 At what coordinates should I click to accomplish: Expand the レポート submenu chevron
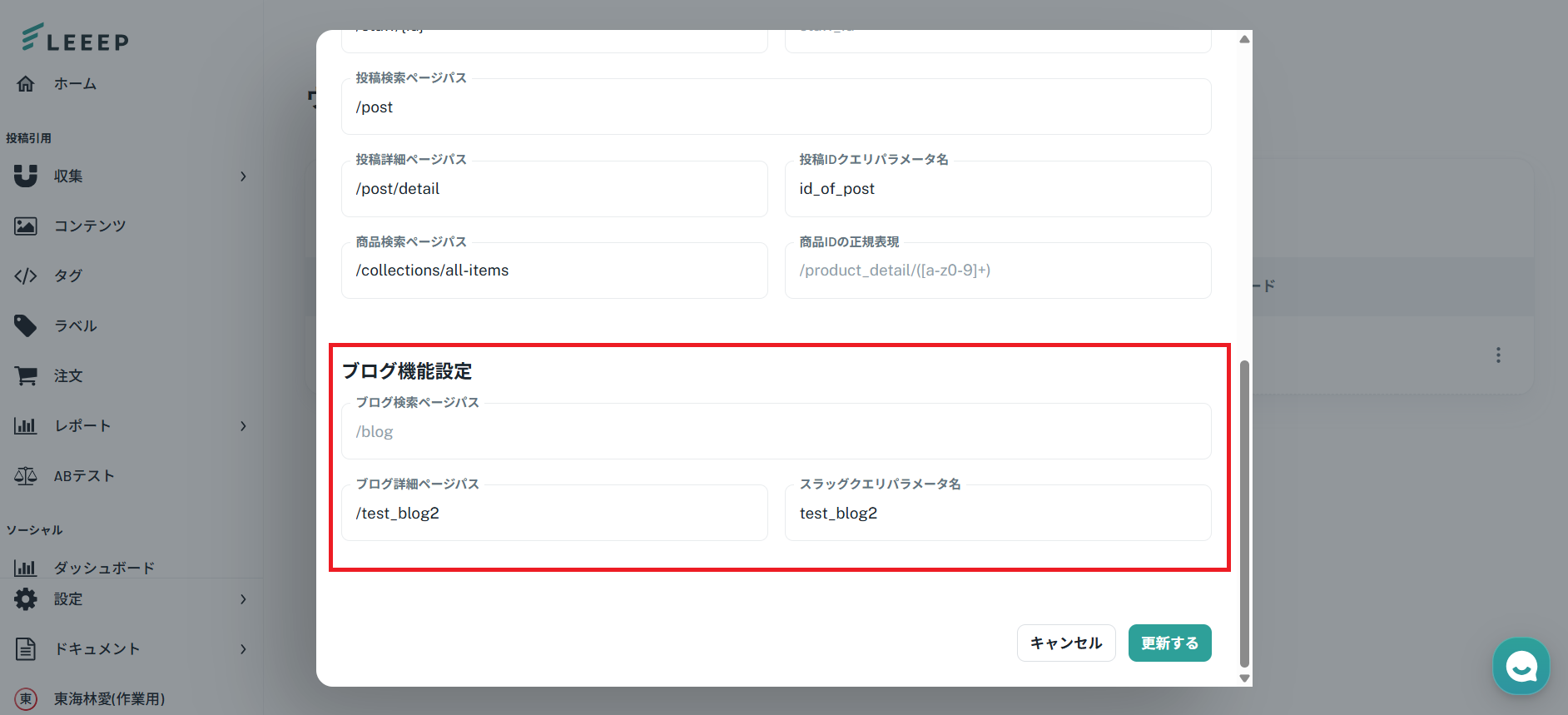pos(243,425)
